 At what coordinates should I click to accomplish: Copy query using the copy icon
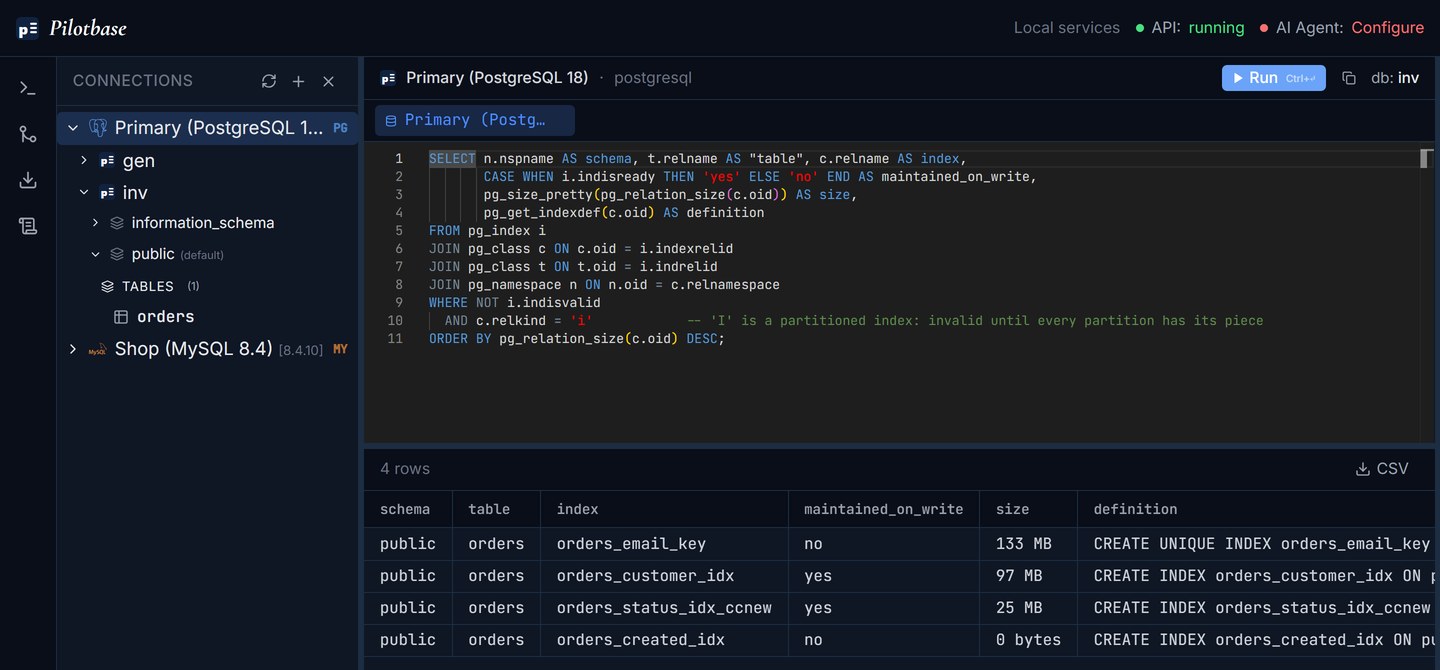pyautogui.click(x=1349, y=78)
